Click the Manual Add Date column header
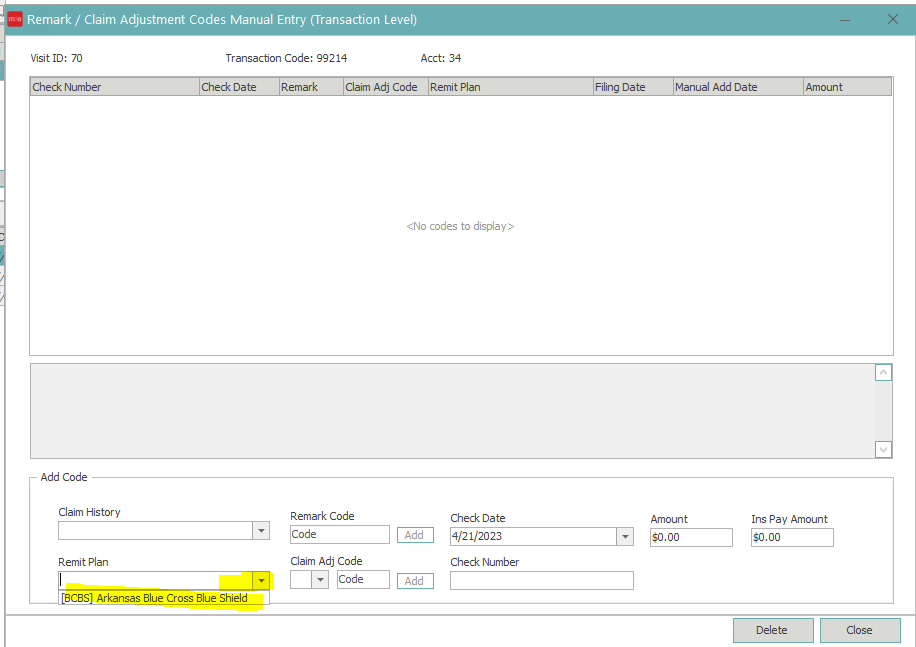The image size is (916, 647). [x=737, y=87]
